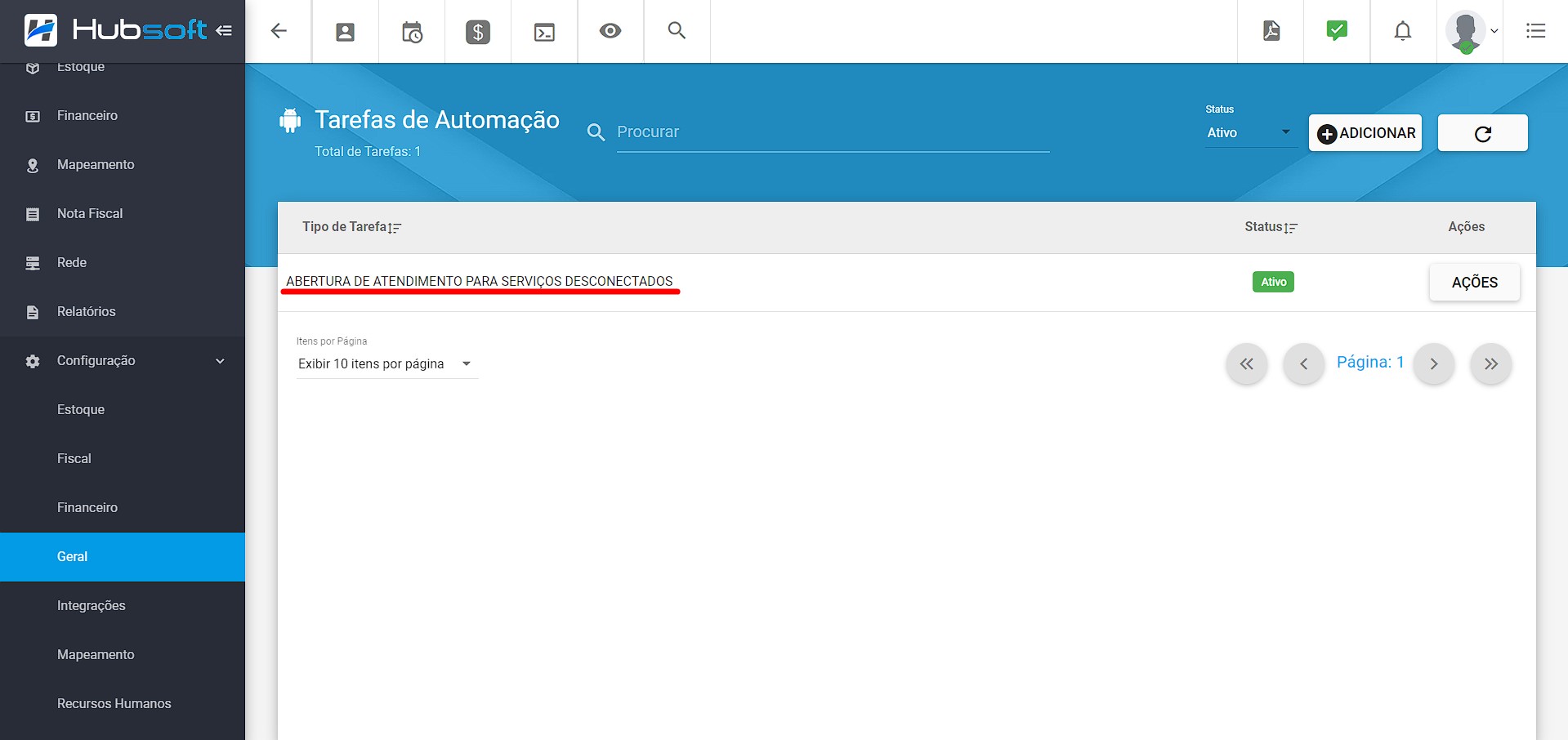
Task: Click the search magnifier beside Procurar
Action: [x=596, y=132]
